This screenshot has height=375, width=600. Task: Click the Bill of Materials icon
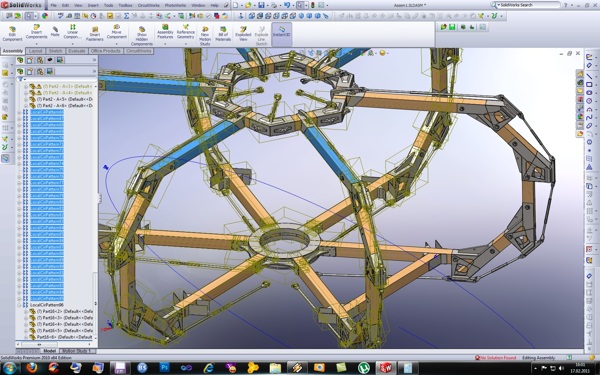click(x=223, y=33)
